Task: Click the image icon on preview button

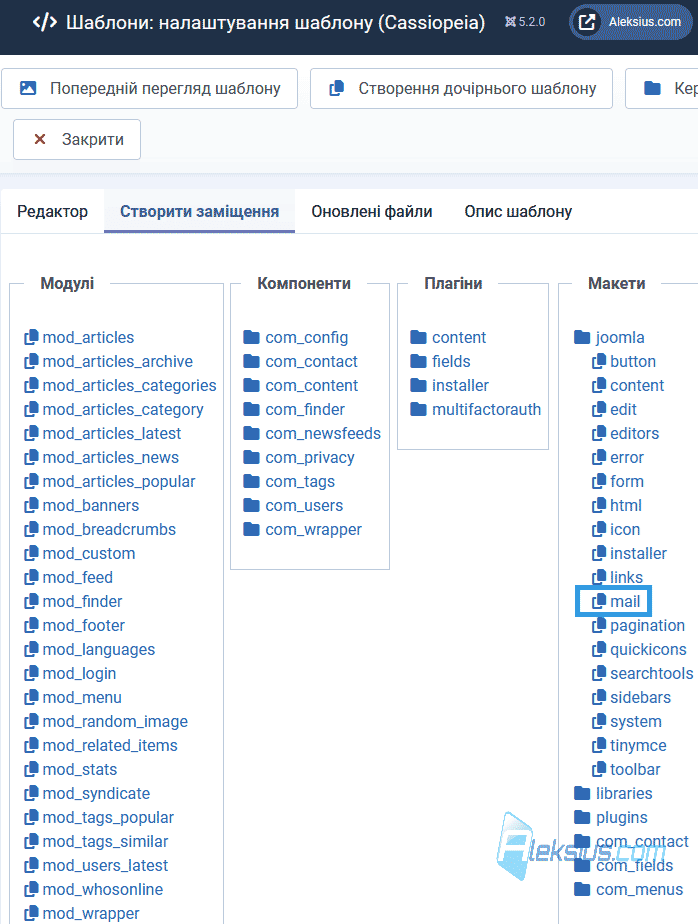Action: point(28,88)
